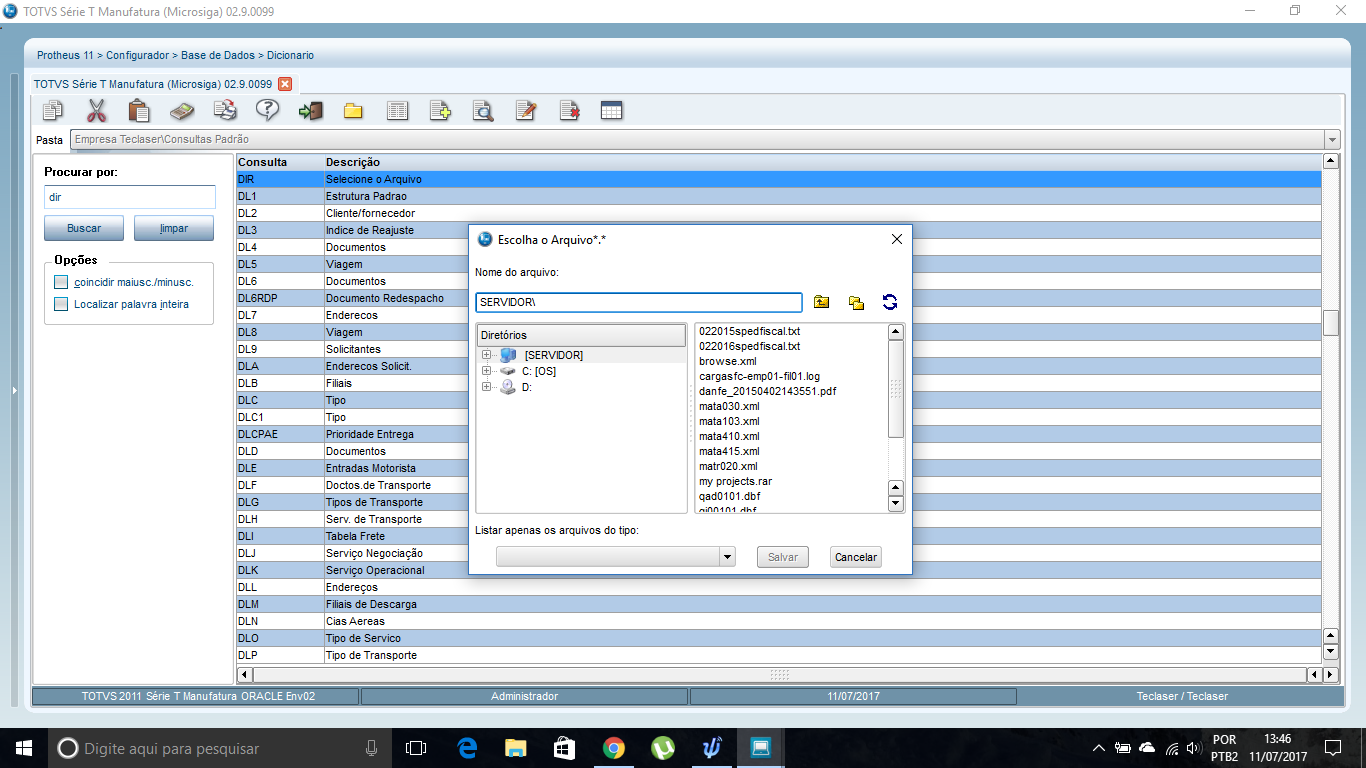Click the exit door toolbar icon
Screen dimensions: 1366x768
[311, 110]
